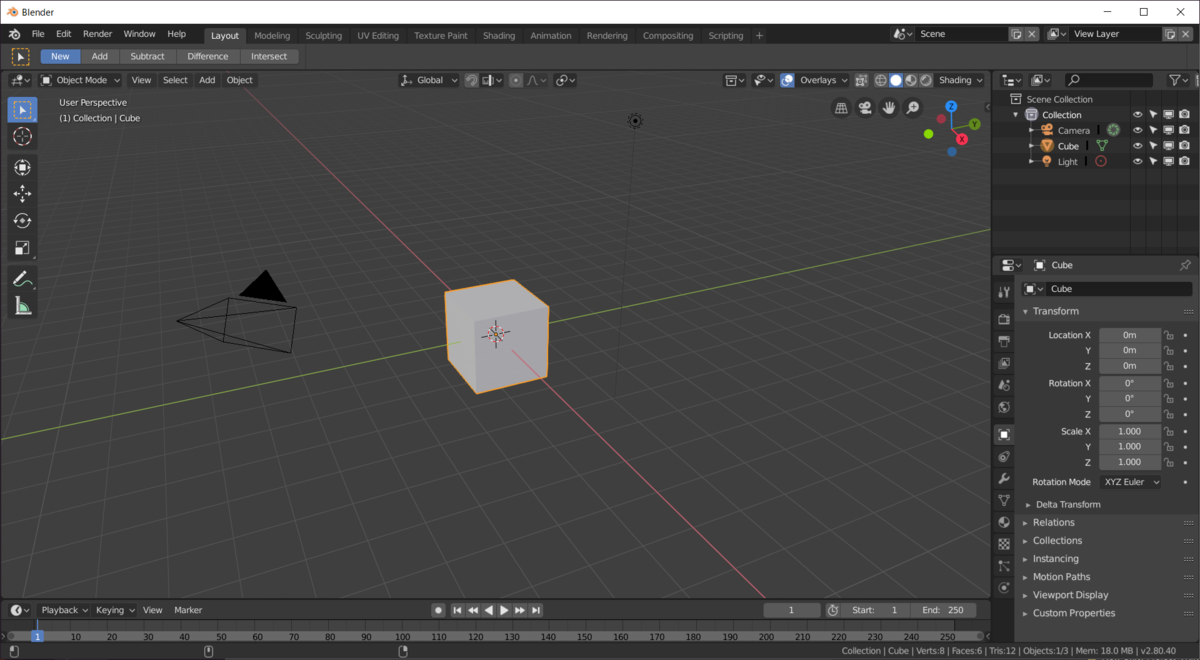Open the Render menu in the top bar

pyautogui.click(x=97, y=33)
